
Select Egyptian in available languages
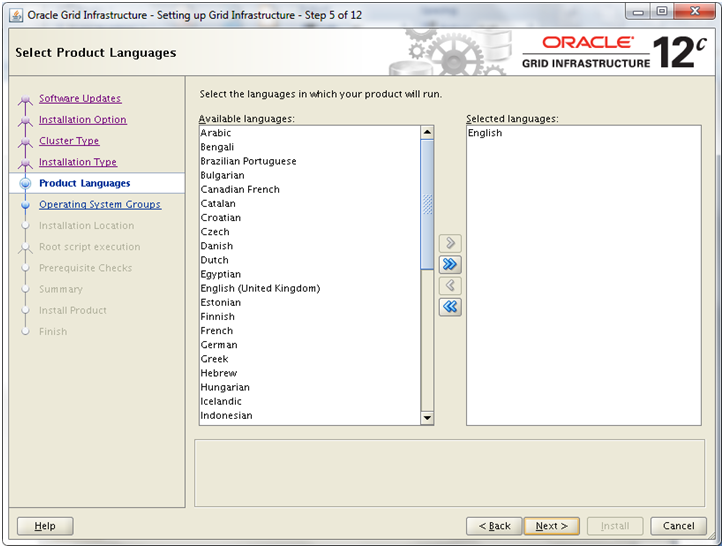tap(310, 274)
